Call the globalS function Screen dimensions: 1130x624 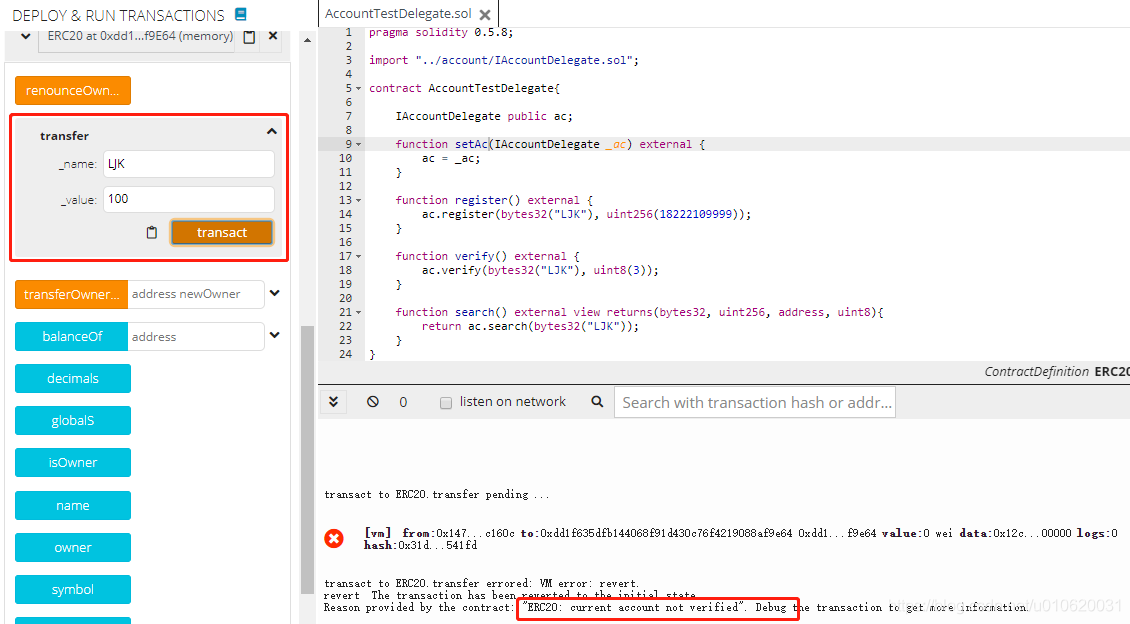(x=73, y=420)
